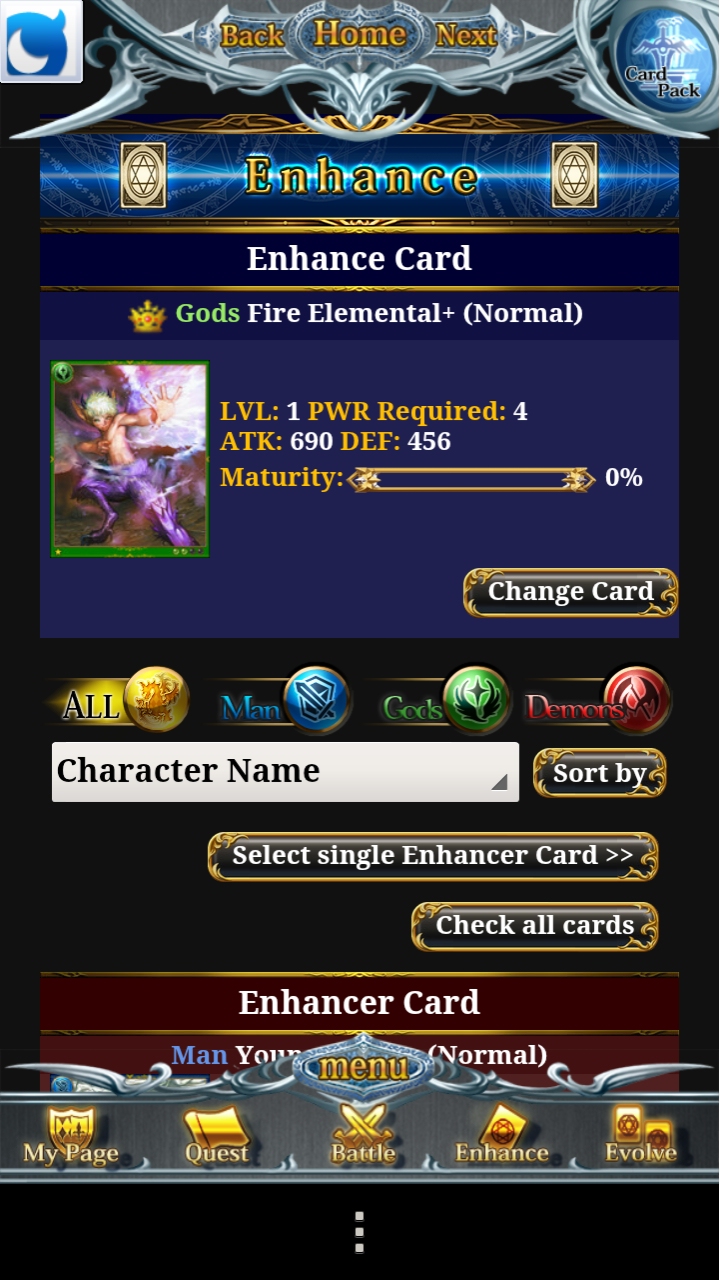Click Select single Enhancer Card button
This screenshot has height=1280, width=720.
(x=433, y=856)
